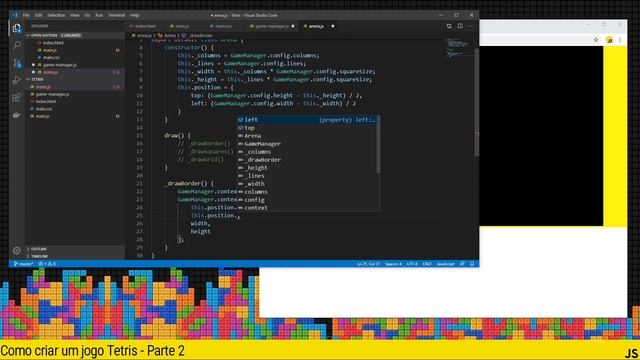The height and width of the screenshot is (360, 640).
Task: Open the Selection menu
Action: (x=56, y=15)
